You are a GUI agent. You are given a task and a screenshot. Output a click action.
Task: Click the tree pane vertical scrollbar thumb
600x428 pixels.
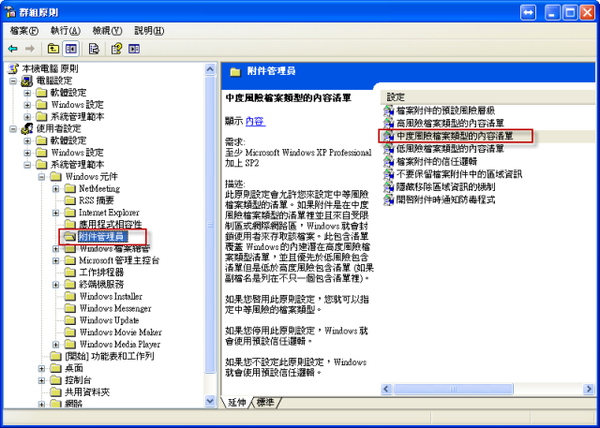tap(210, 225)
